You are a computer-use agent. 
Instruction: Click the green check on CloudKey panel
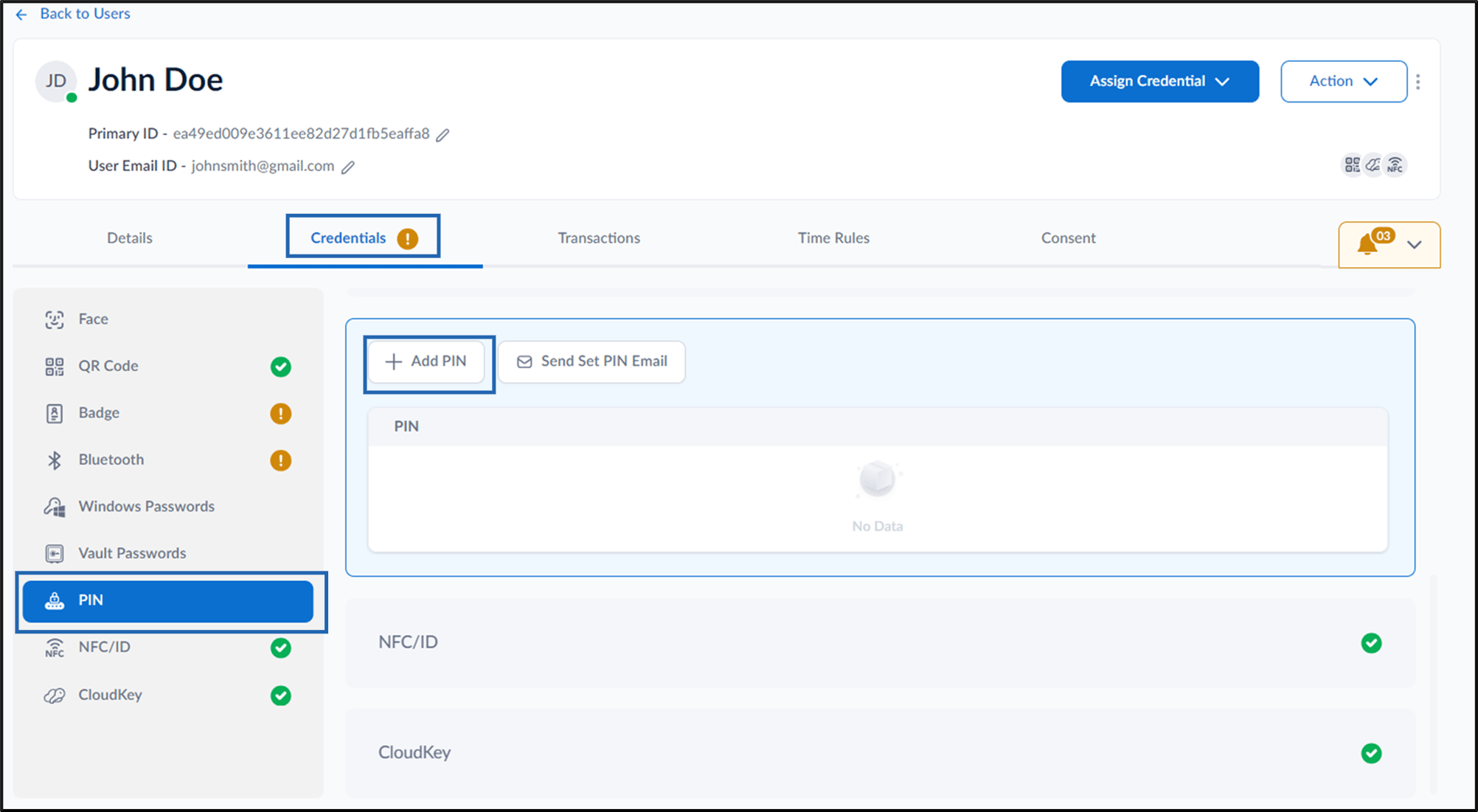[1371, 753]
